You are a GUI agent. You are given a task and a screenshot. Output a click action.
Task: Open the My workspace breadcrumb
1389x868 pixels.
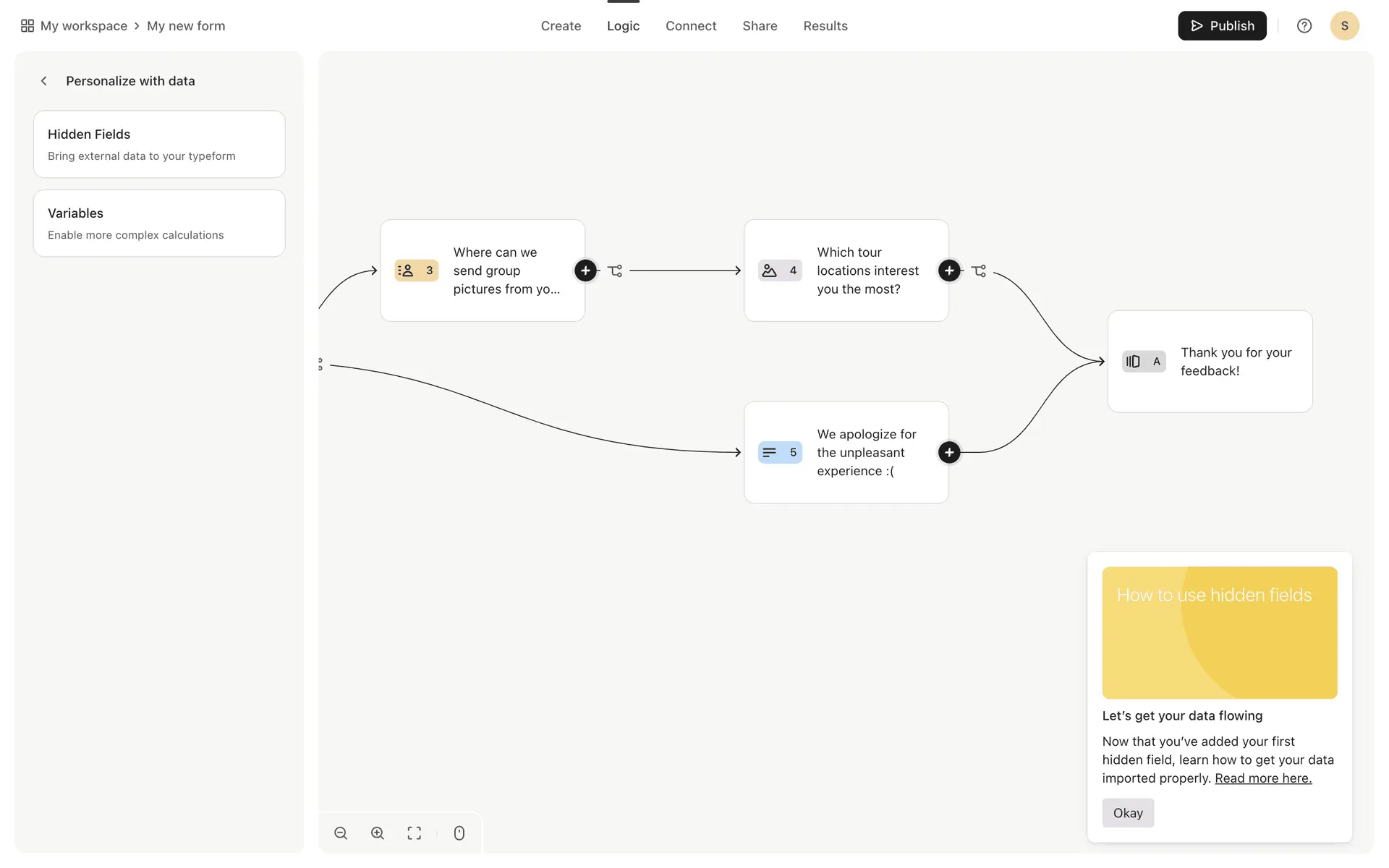(83, 26)
